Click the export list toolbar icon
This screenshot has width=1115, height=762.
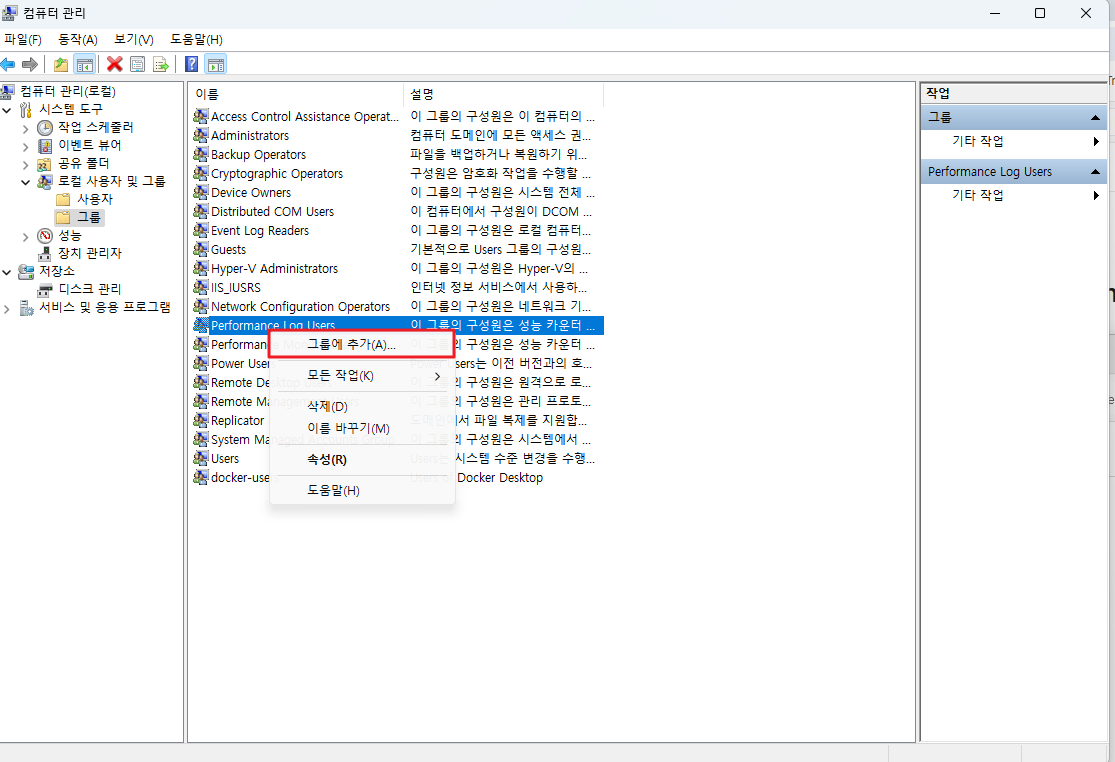[x=160, y=64]
